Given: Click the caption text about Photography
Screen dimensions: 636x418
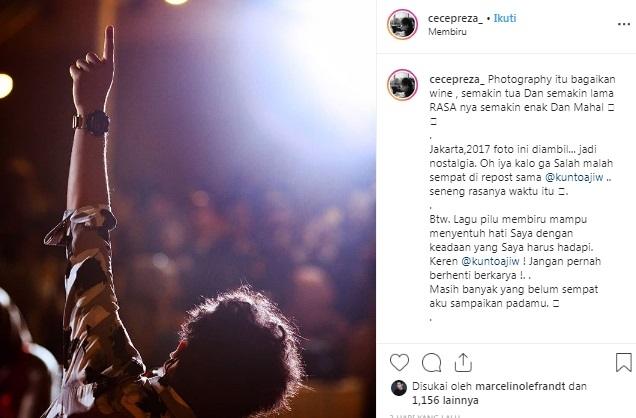Looking at the screenshot, I should 522,93.
